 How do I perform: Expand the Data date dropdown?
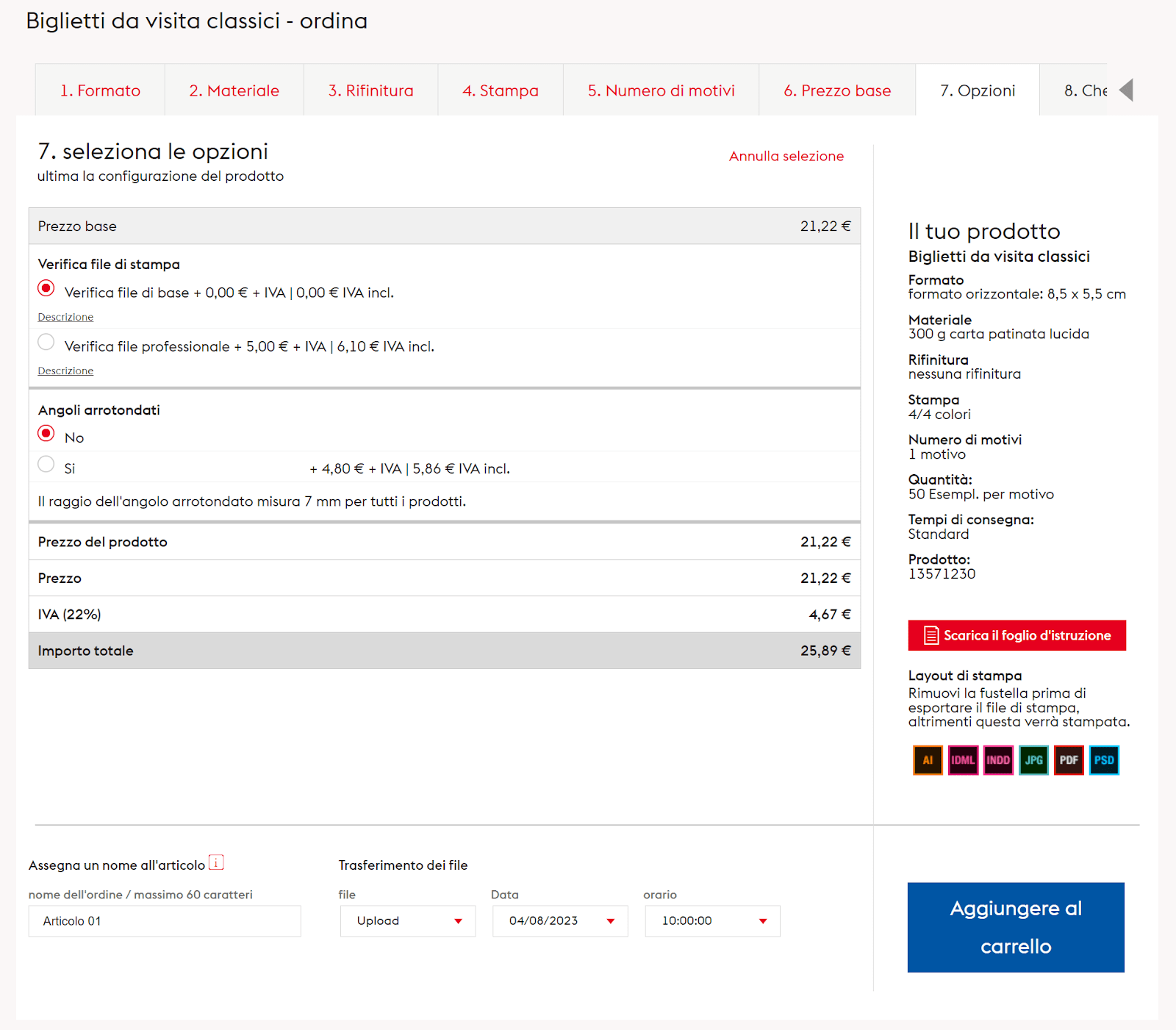[x=560, y=921]
